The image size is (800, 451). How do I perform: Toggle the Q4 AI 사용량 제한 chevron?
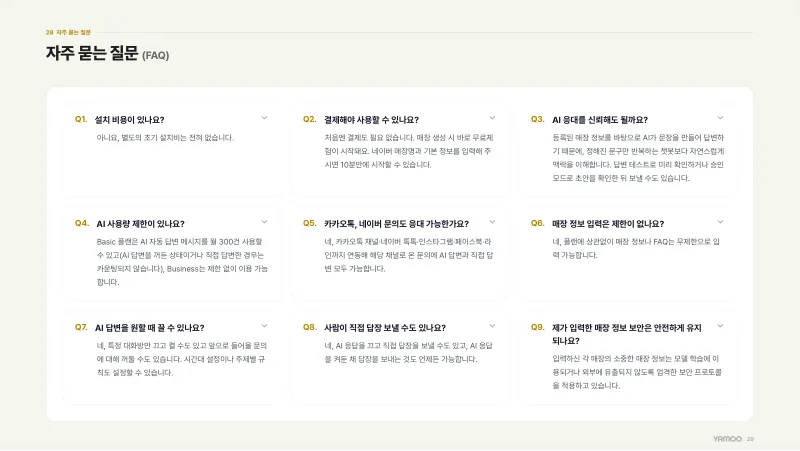pos(264,222)
